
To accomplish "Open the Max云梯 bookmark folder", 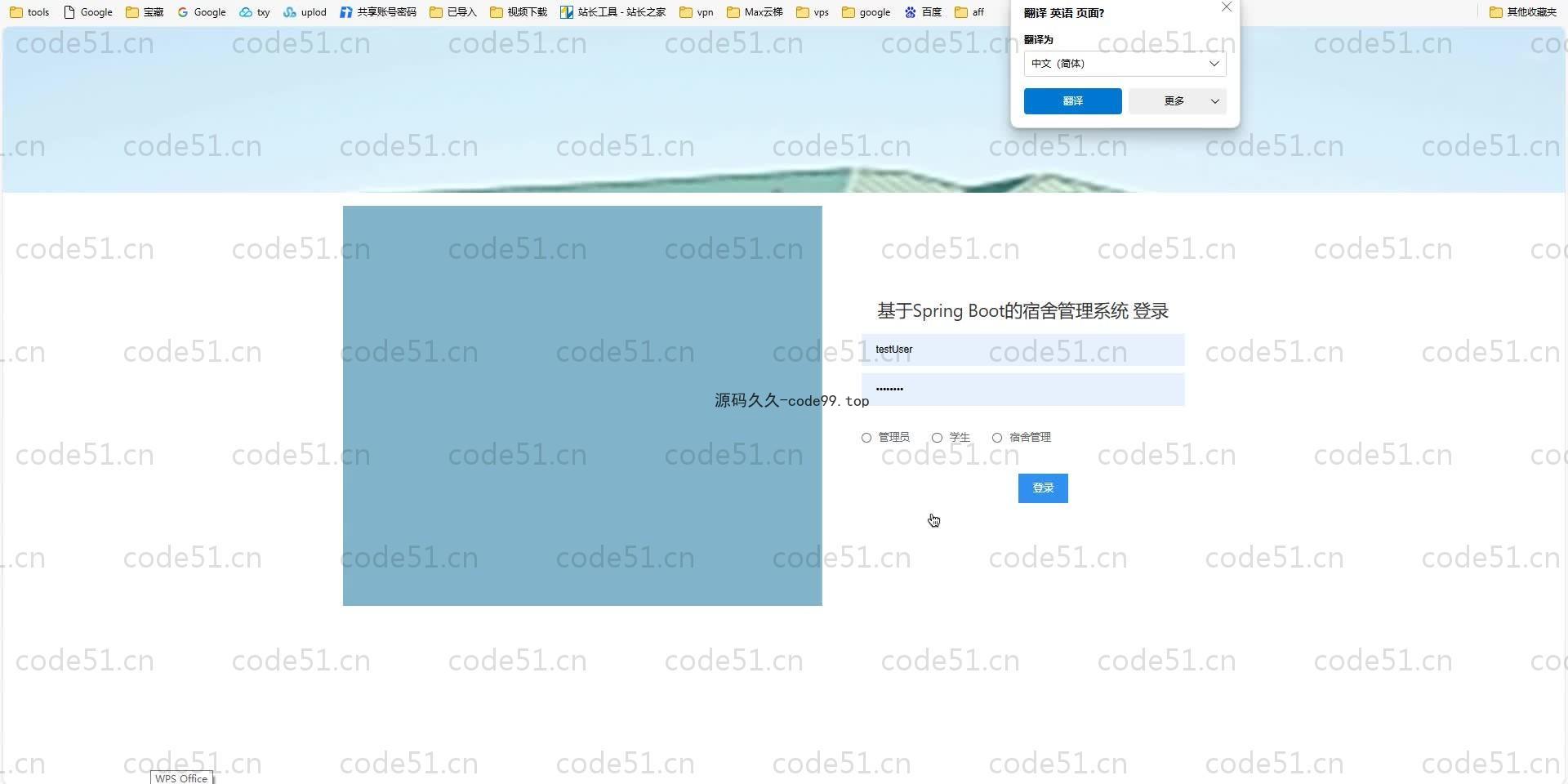I will click(755, 12).
